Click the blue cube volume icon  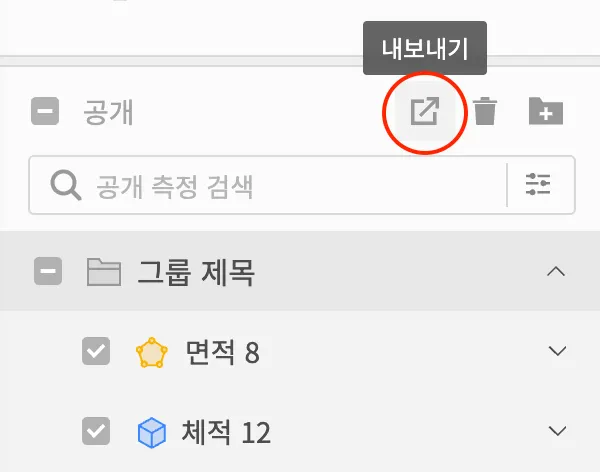click(152, 433)
